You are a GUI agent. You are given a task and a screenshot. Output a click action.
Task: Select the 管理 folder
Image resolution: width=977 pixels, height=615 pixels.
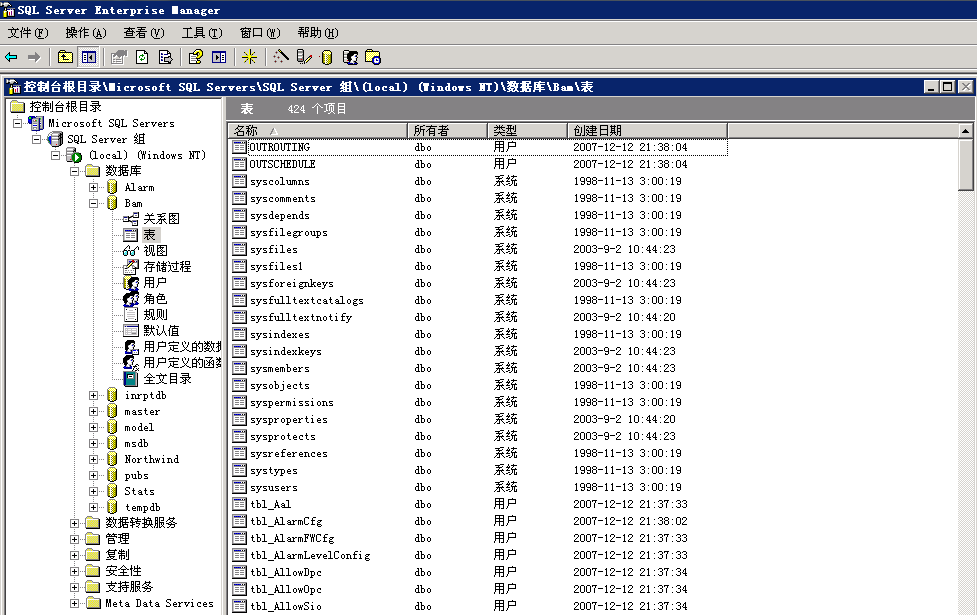click(117, 539)
